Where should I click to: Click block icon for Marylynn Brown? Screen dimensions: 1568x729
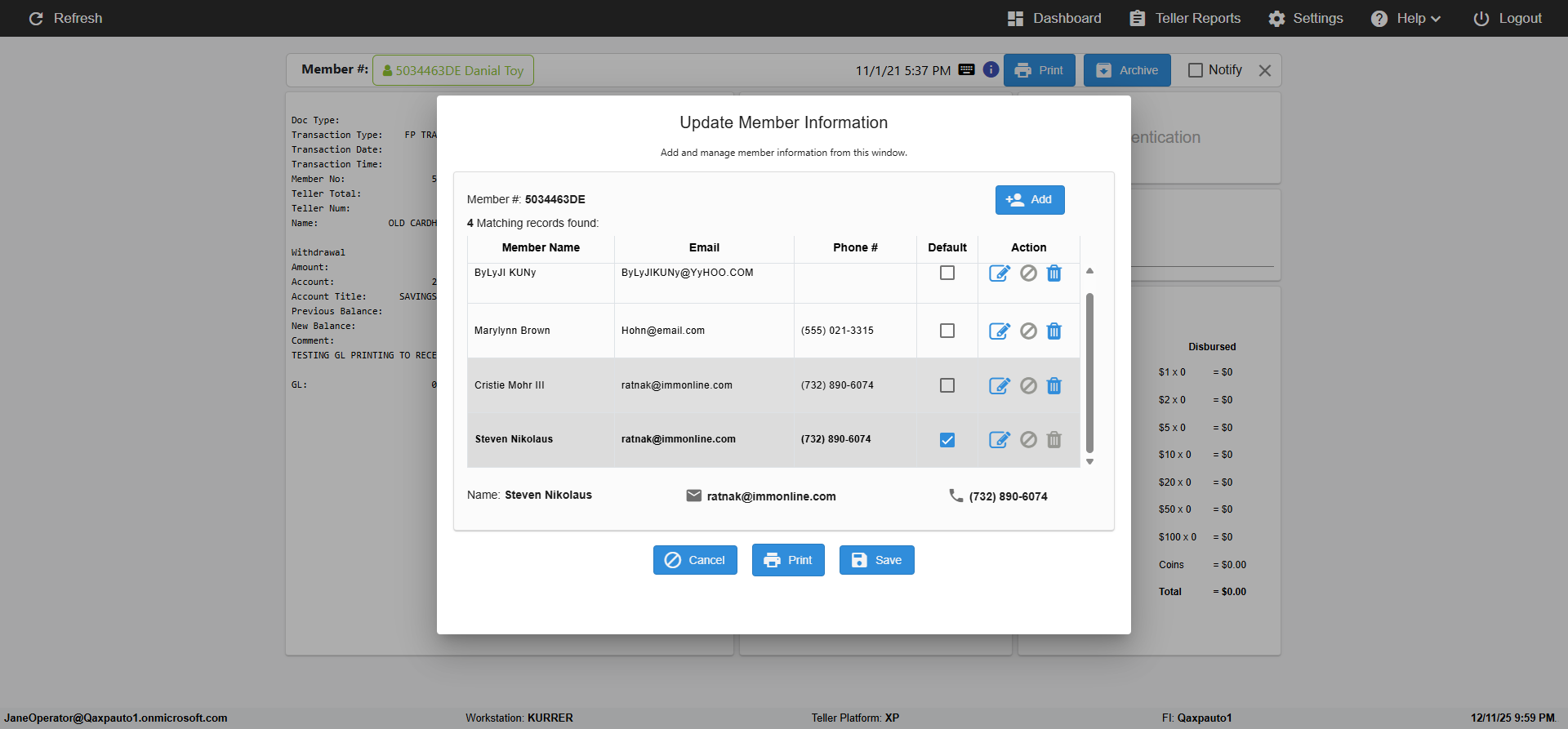point(1029,331)
